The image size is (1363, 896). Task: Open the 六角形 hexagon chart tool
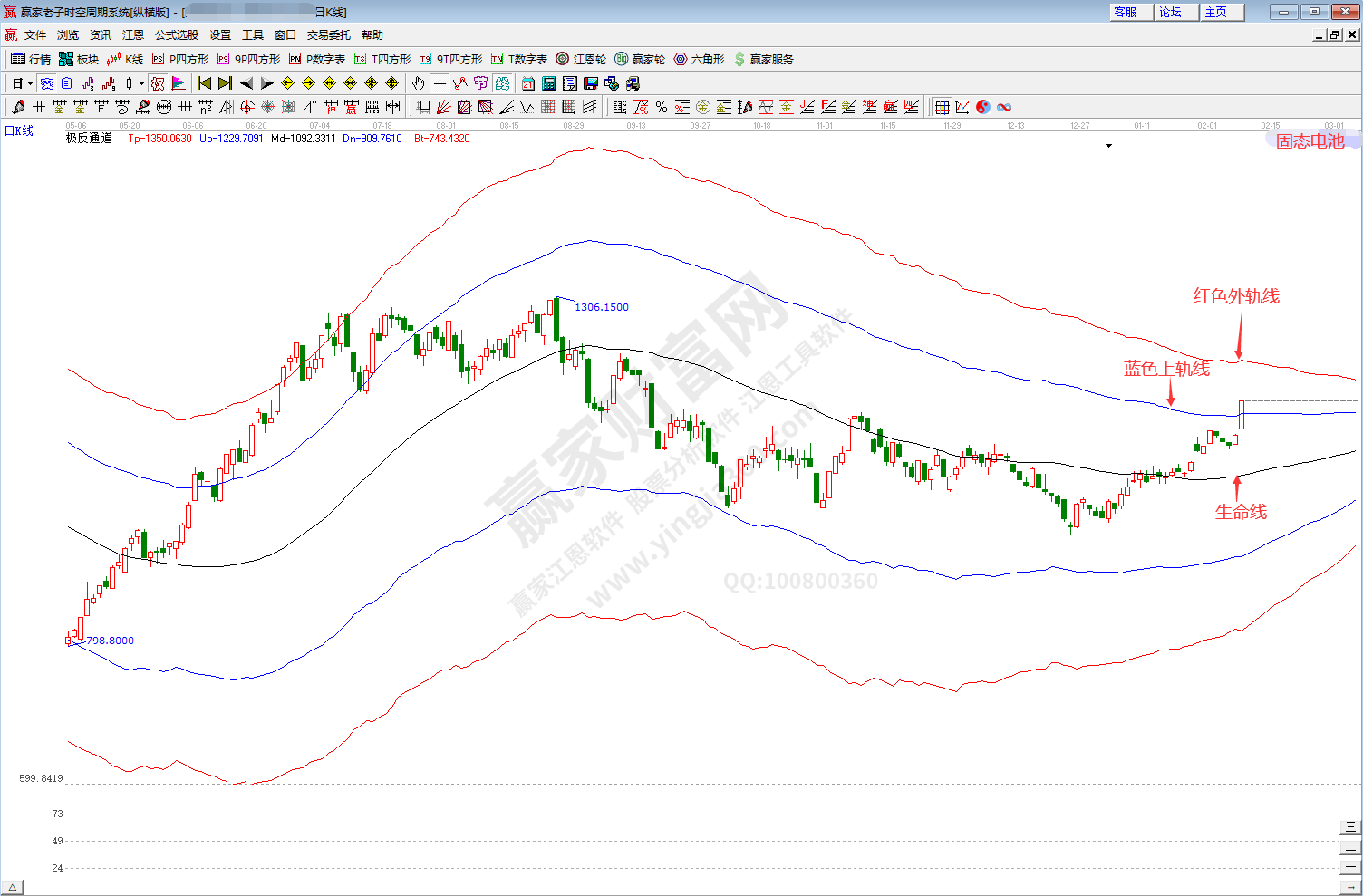pyautogui.click(x=699, y=59)
